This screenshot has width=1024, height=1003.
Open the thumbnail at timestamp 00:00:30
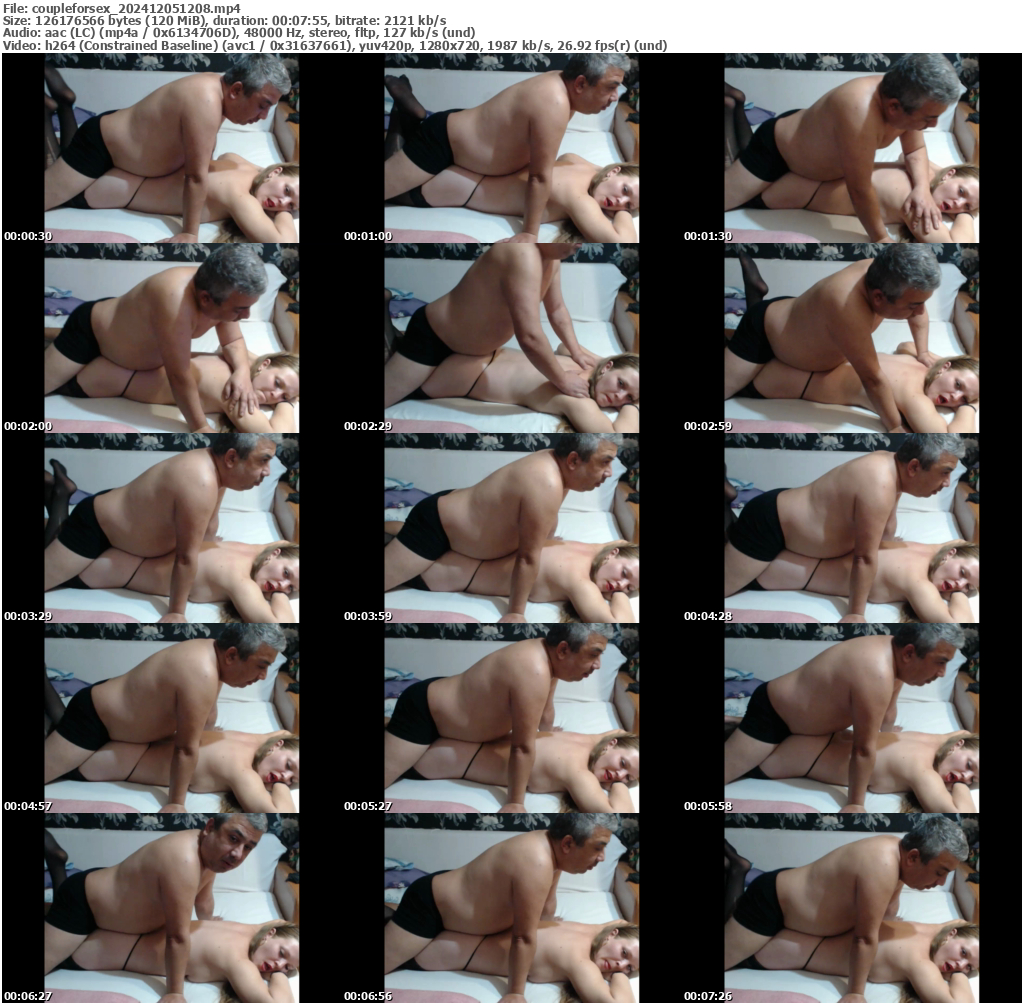(170, 148)
